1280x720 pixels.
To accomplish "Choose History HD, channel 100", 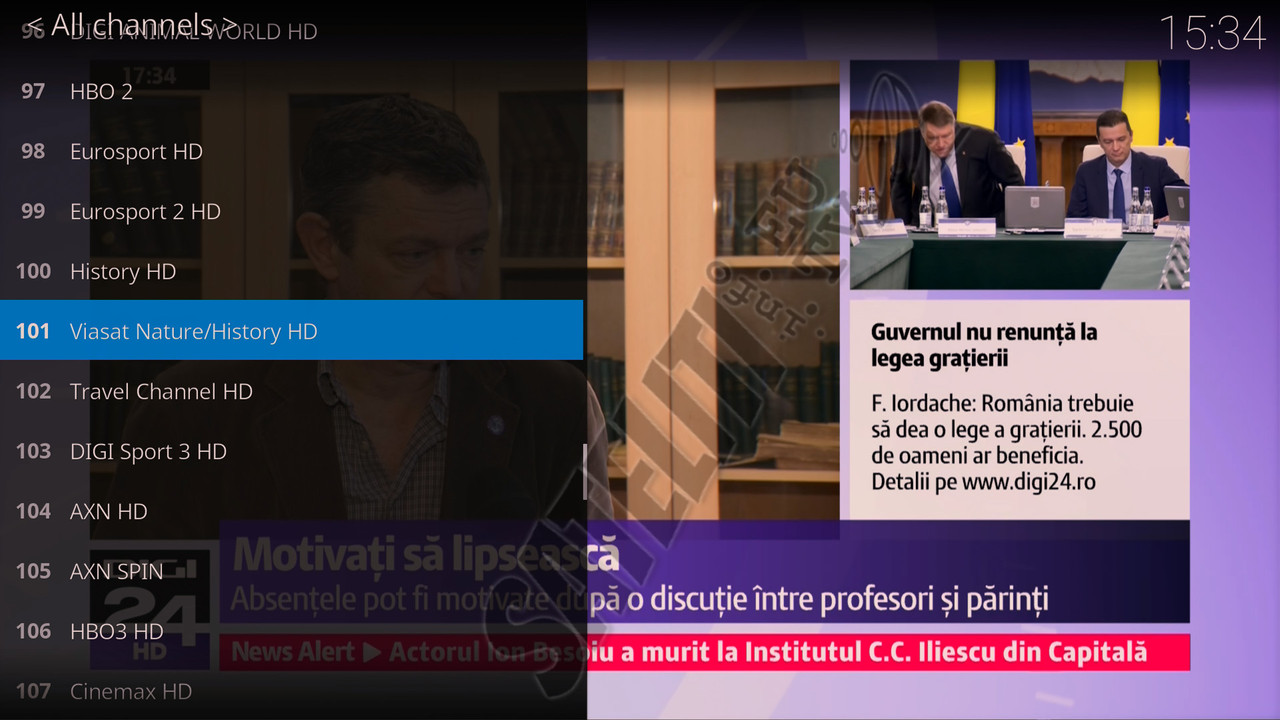I will tap(291, 271).
